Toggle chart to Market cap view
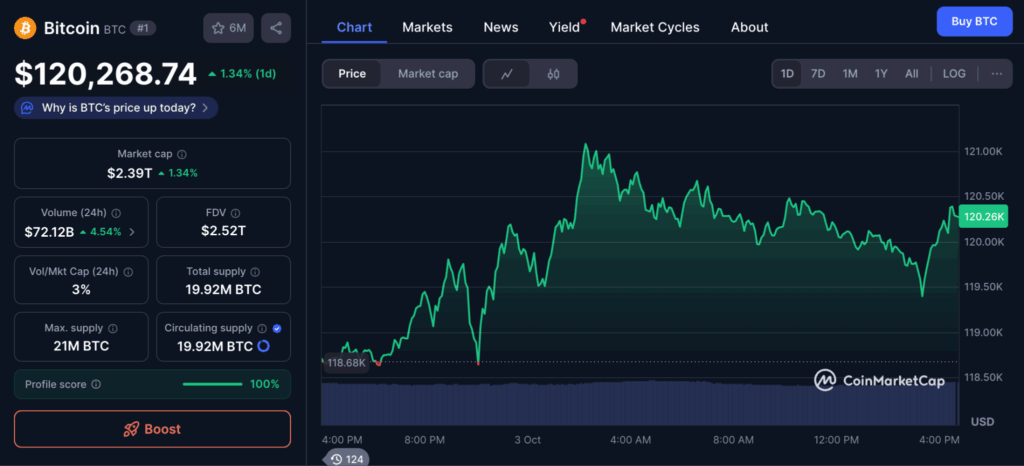1024x466 pixels. [x=428, y=74]
